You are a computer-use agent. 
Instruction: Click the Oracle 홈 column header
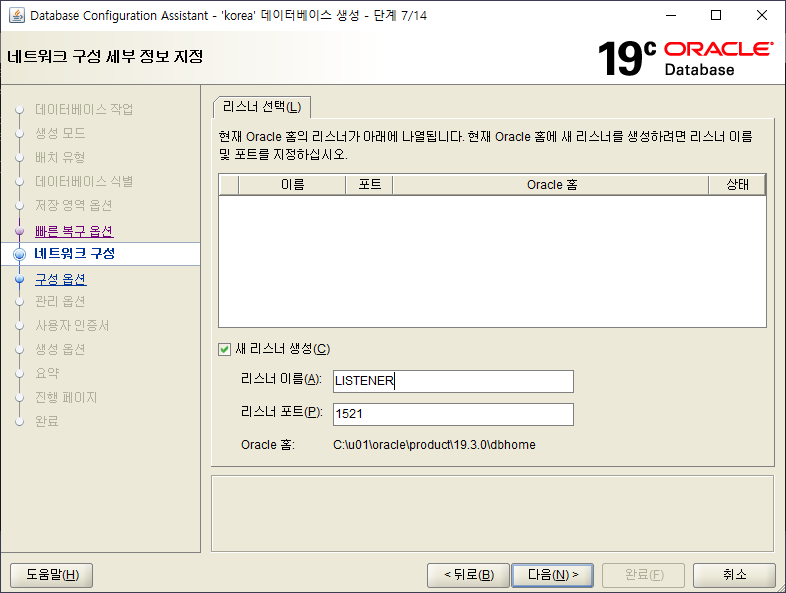tap(551, 185)
